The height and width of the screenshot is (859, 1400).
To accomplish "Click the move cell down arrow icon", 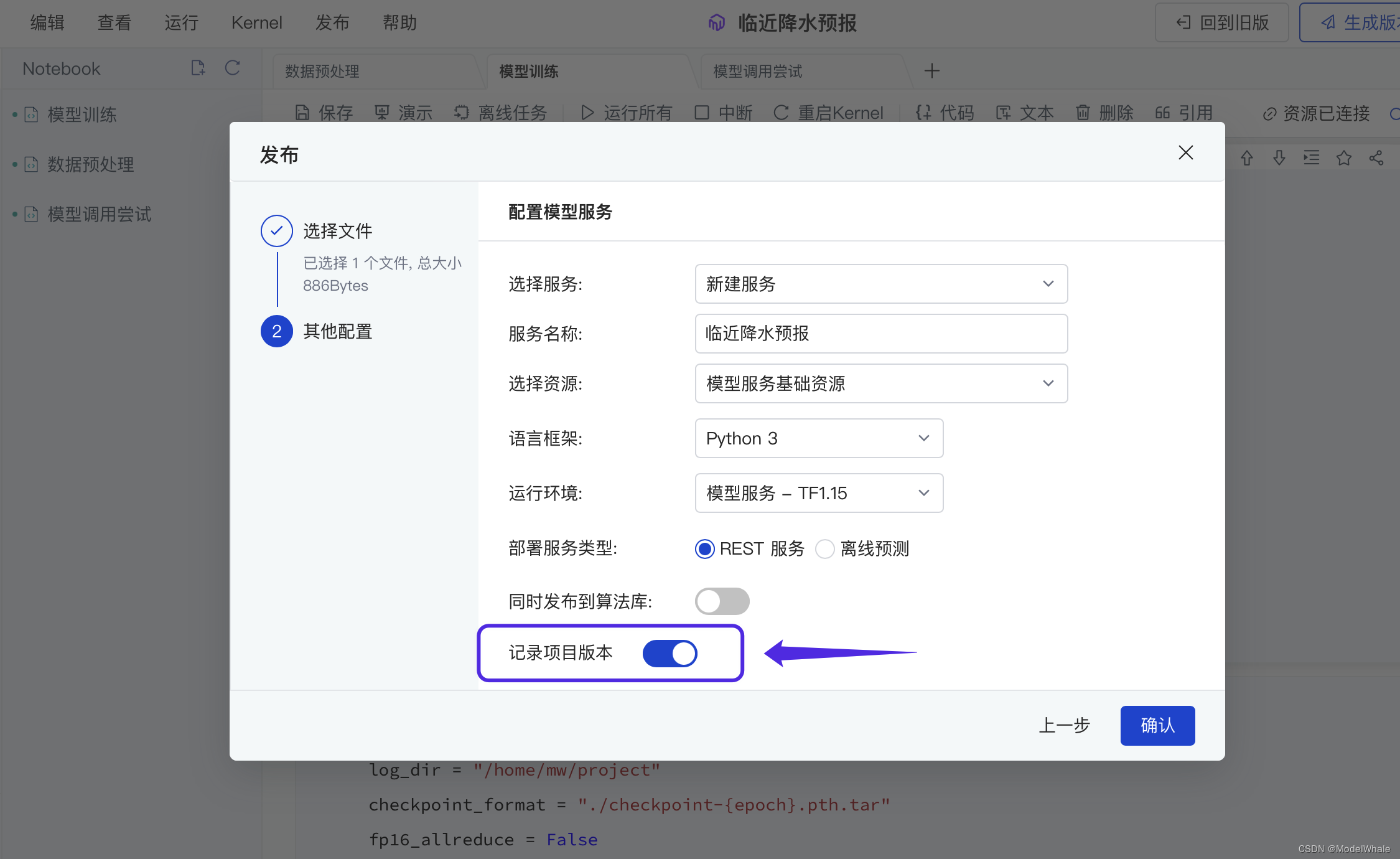I will (1279, 158).
